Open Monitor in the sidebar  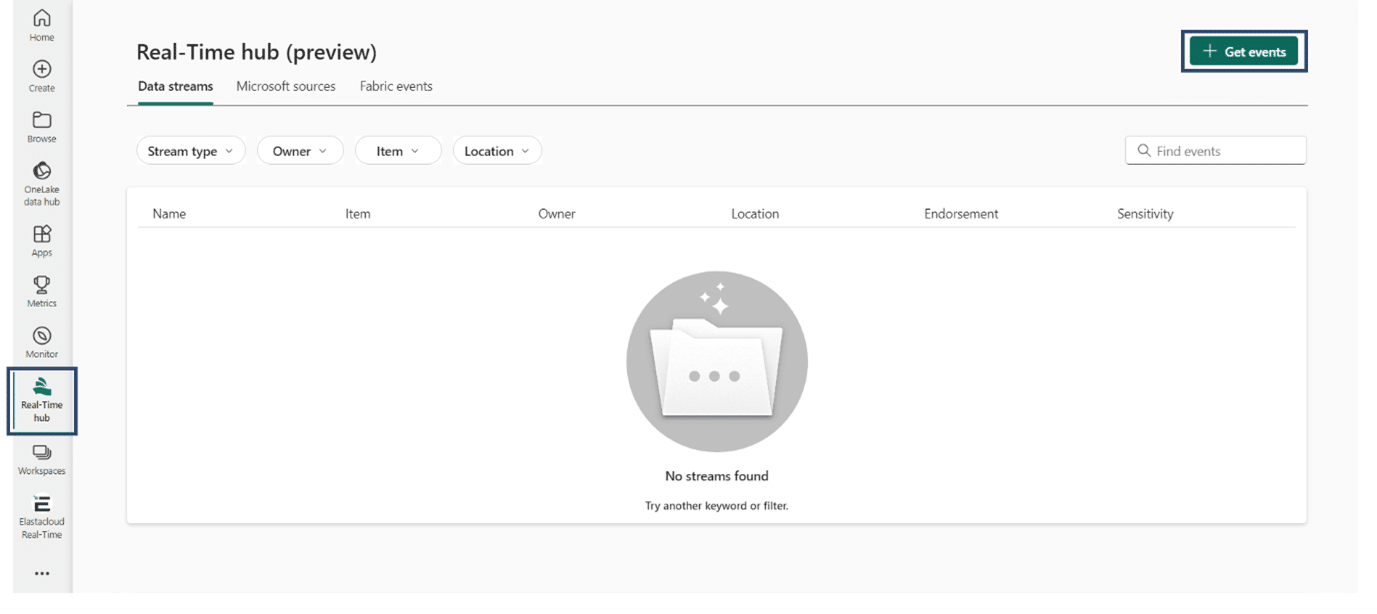click(x=42, y=342)
